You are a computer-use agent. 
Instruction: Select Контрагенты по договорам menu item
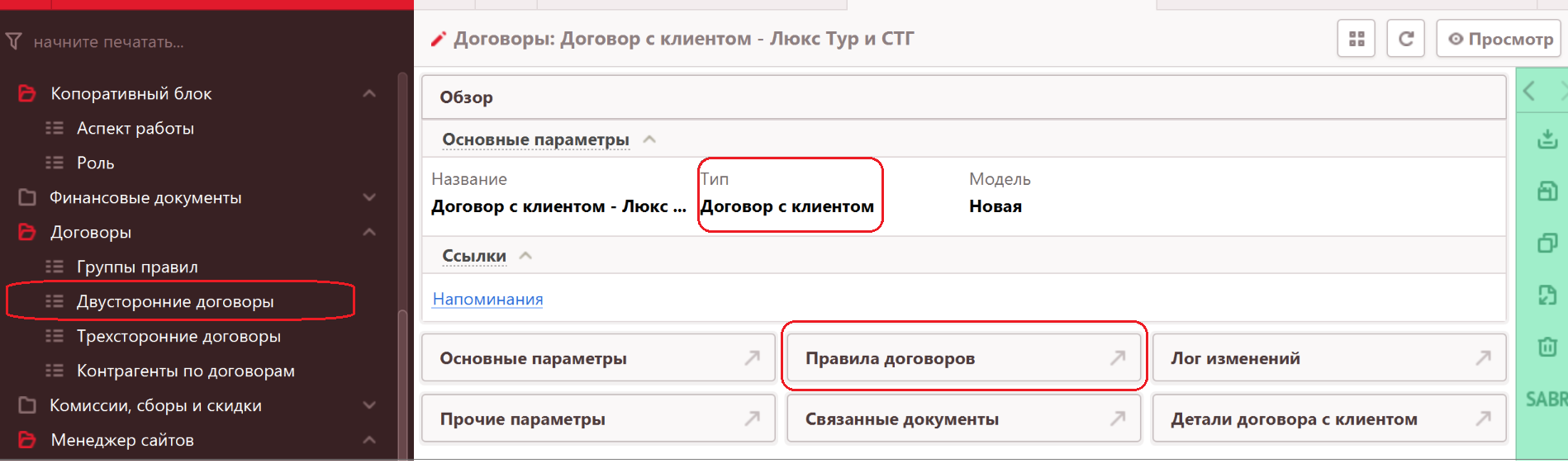click(x=185, y=371)
